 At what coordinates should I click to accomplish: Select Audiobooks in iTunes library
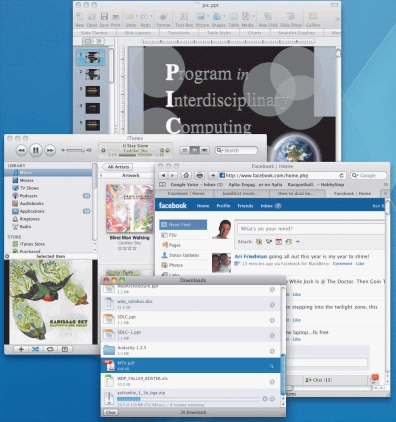pyautogui.click(x=49, y=203)
